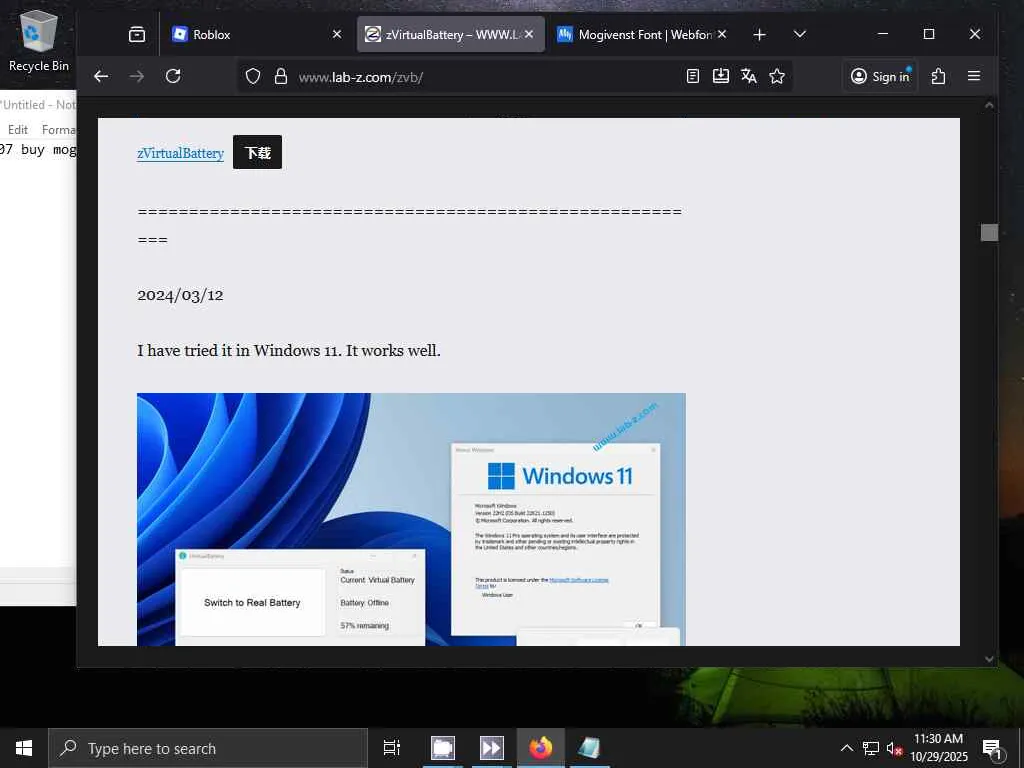Expand the list all tabs dropdown
This screenshot has width=1024, height=768.
point(799,34)
